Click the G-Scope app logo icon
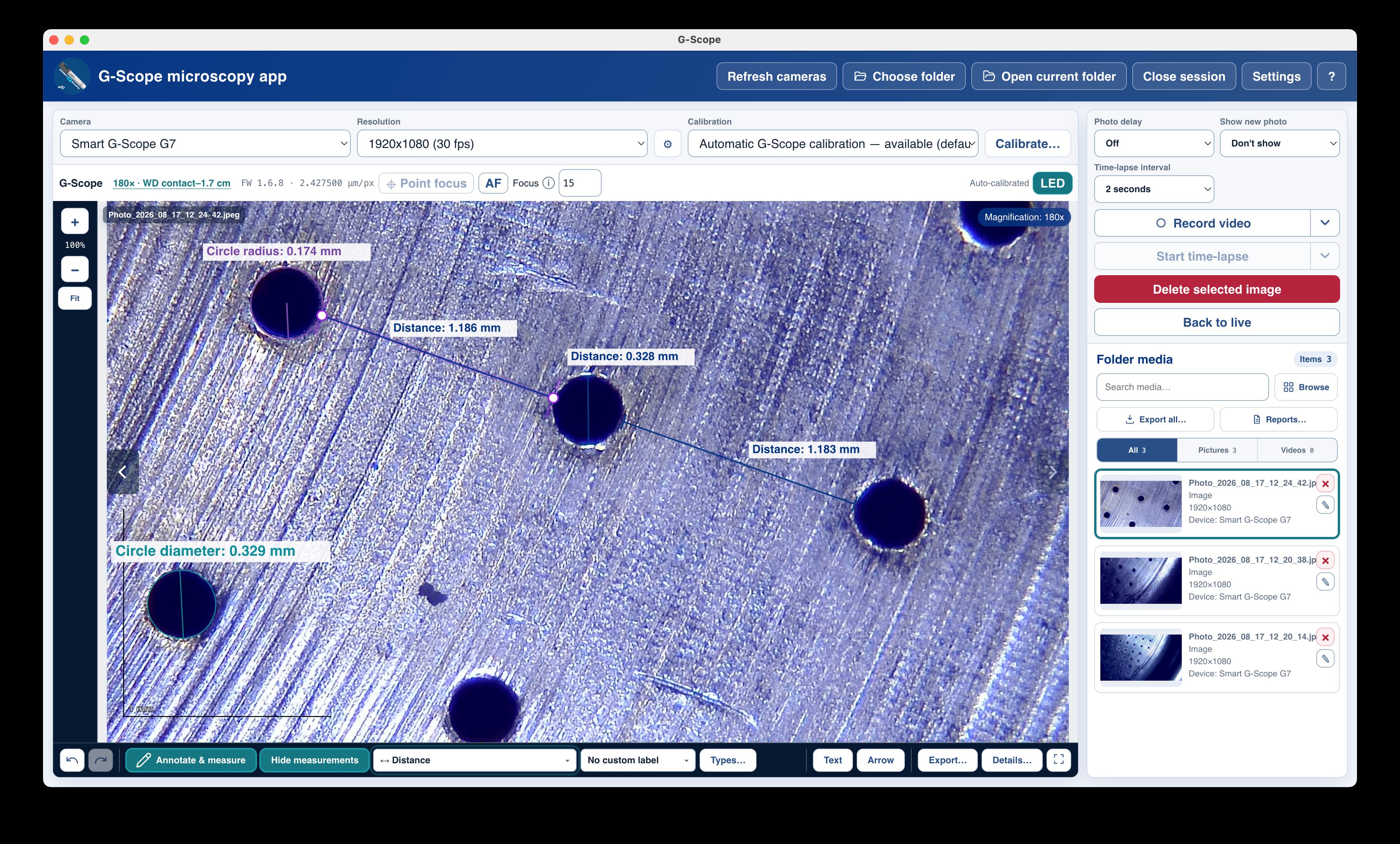Viewport: 1400px width, 844px height. click(x=72, y=76)
